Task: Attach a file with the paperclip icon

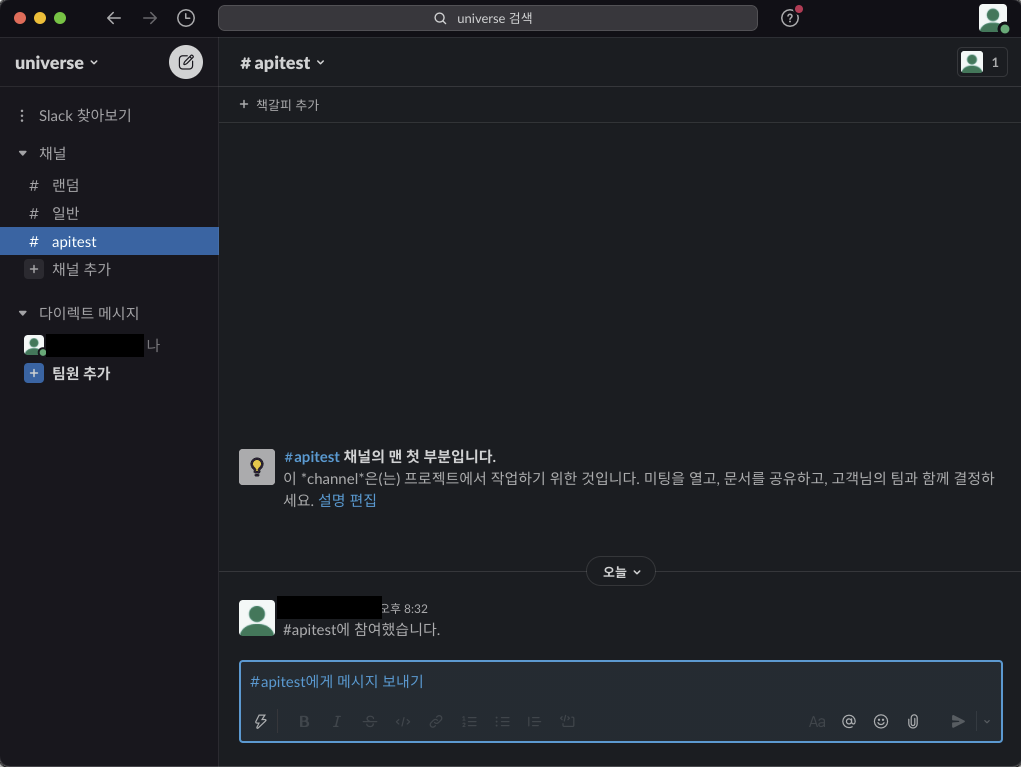Action: click(913, 721)
